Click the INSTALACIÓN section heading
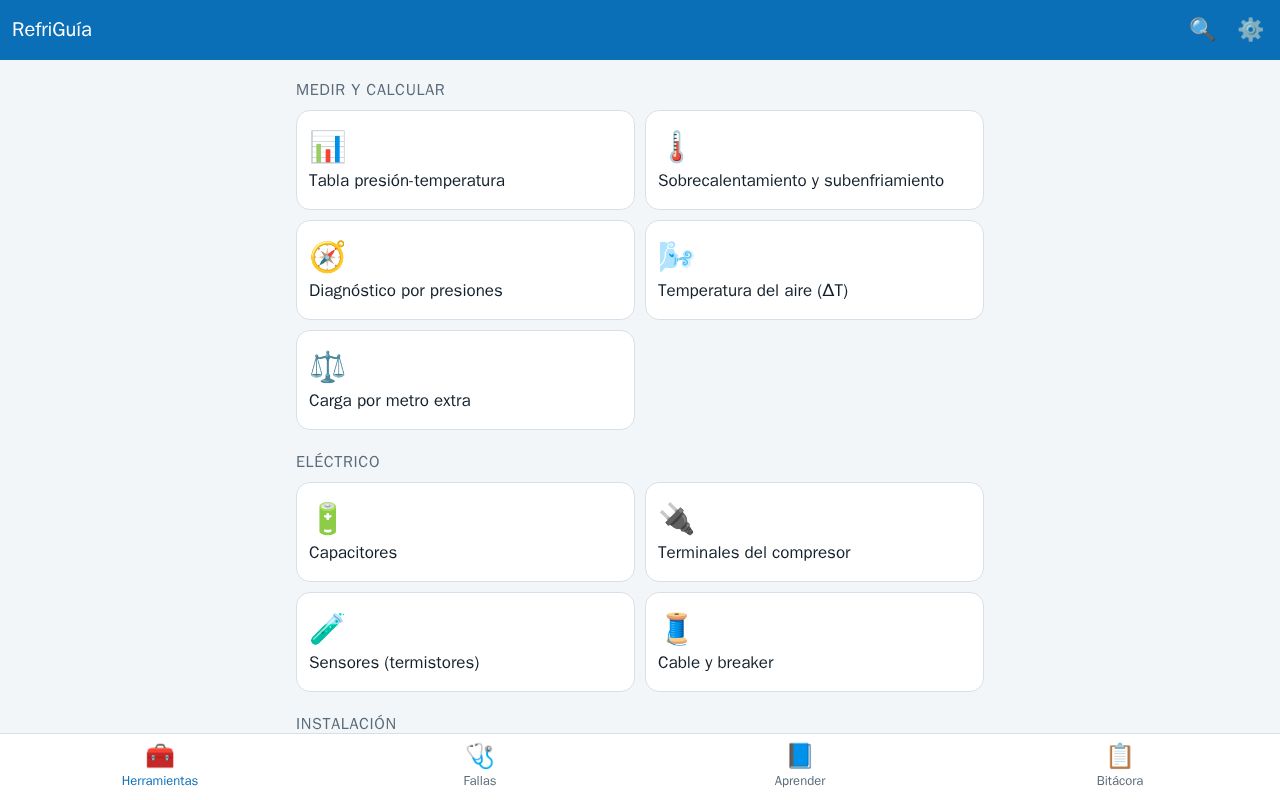Screen dimensions: 1280x800 [346, 724]
